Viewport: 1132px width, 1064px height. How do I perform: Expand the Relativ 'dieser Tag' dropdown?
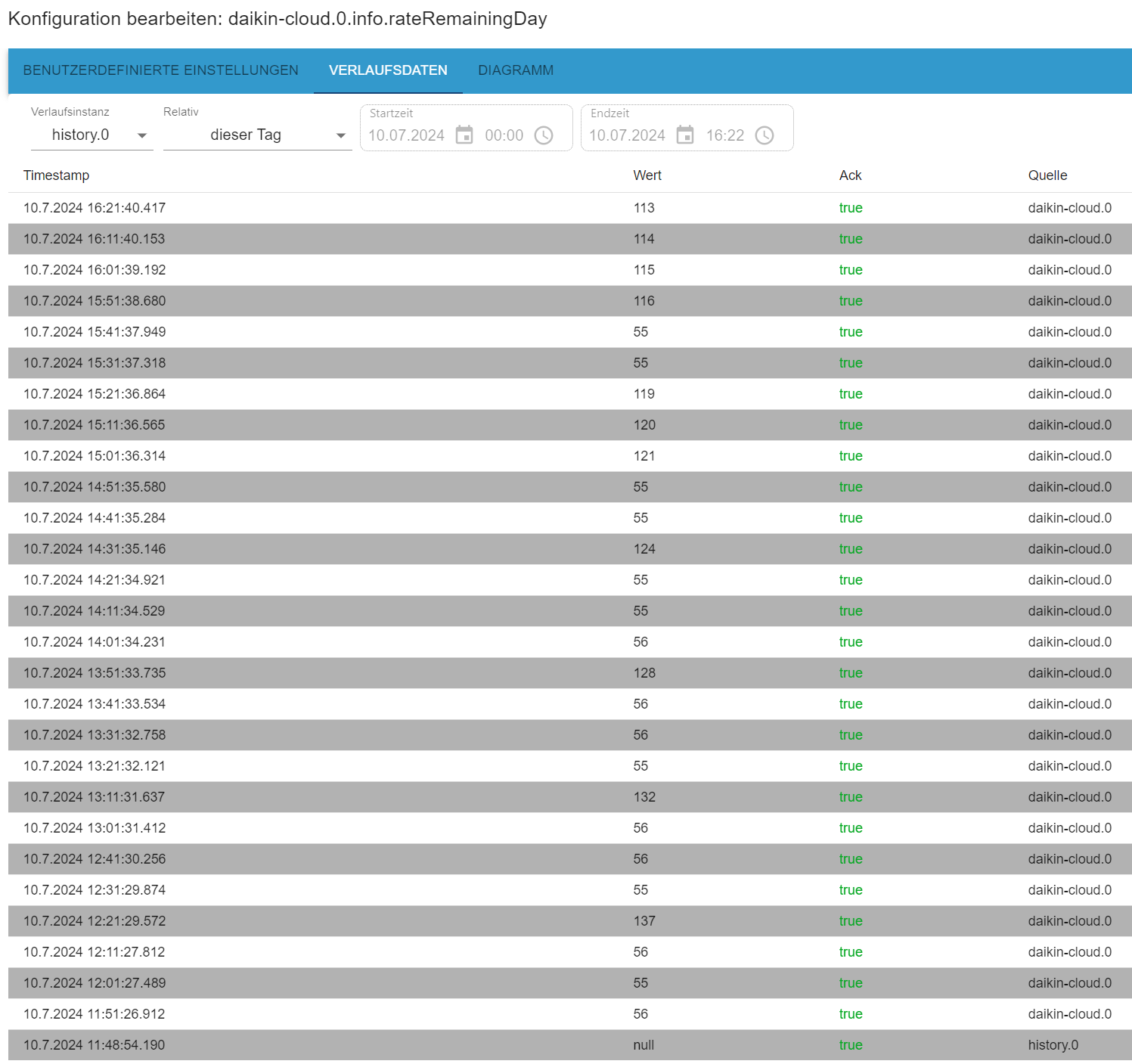pyautogui.click(x=258, y=135)
